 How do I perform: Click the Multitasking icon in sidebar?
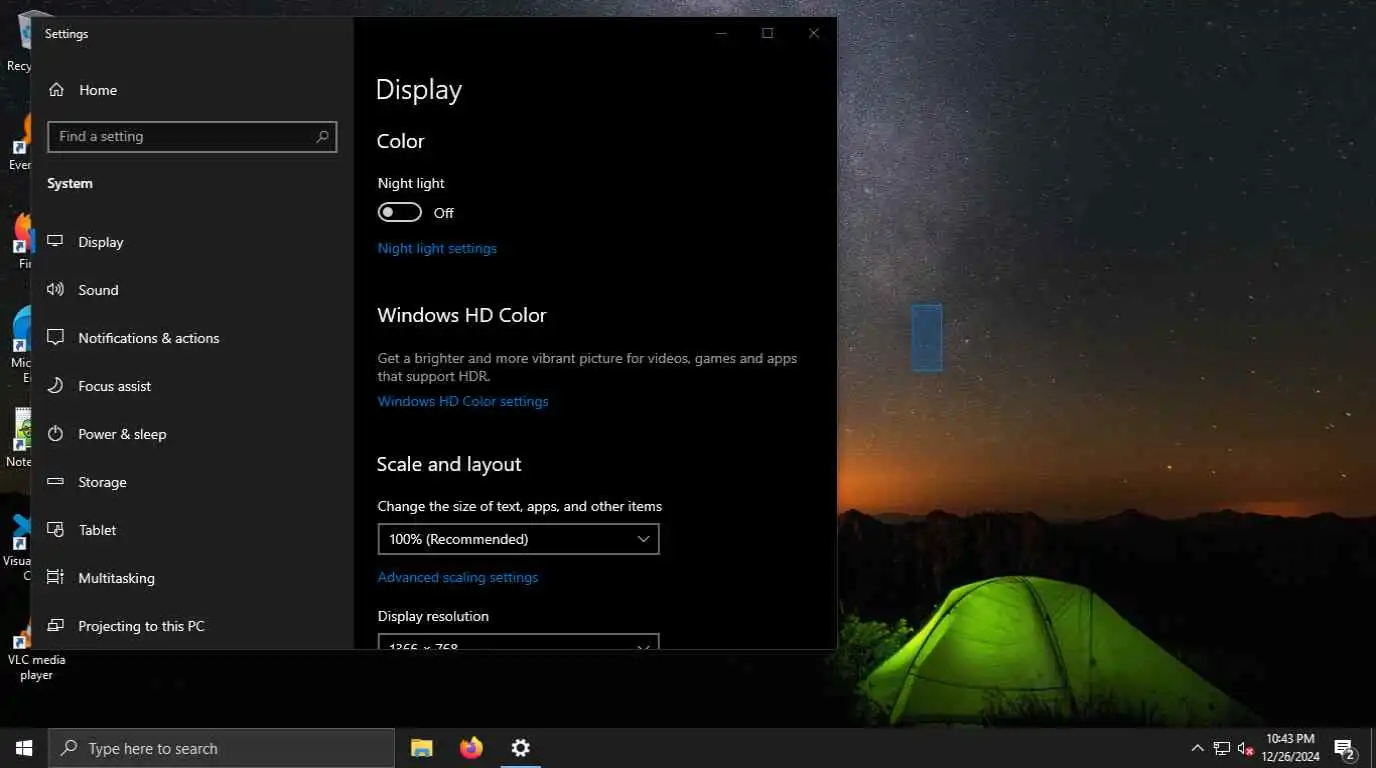pos(56,578)
